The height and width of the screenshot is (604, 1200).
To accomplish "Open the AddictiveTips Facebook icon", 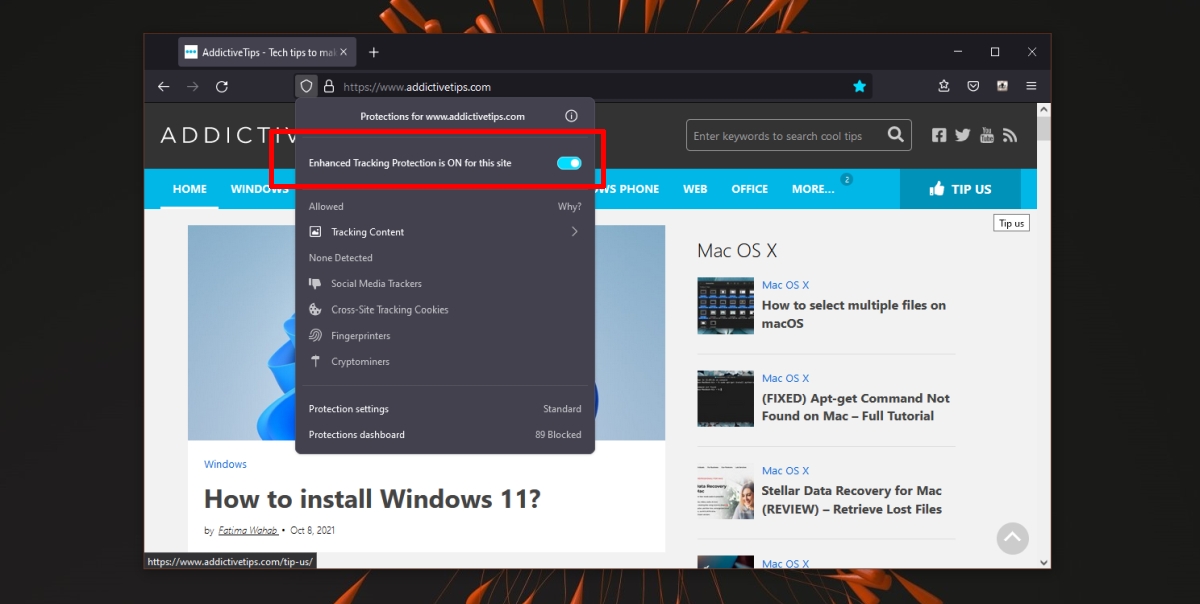I will [939, 135].
